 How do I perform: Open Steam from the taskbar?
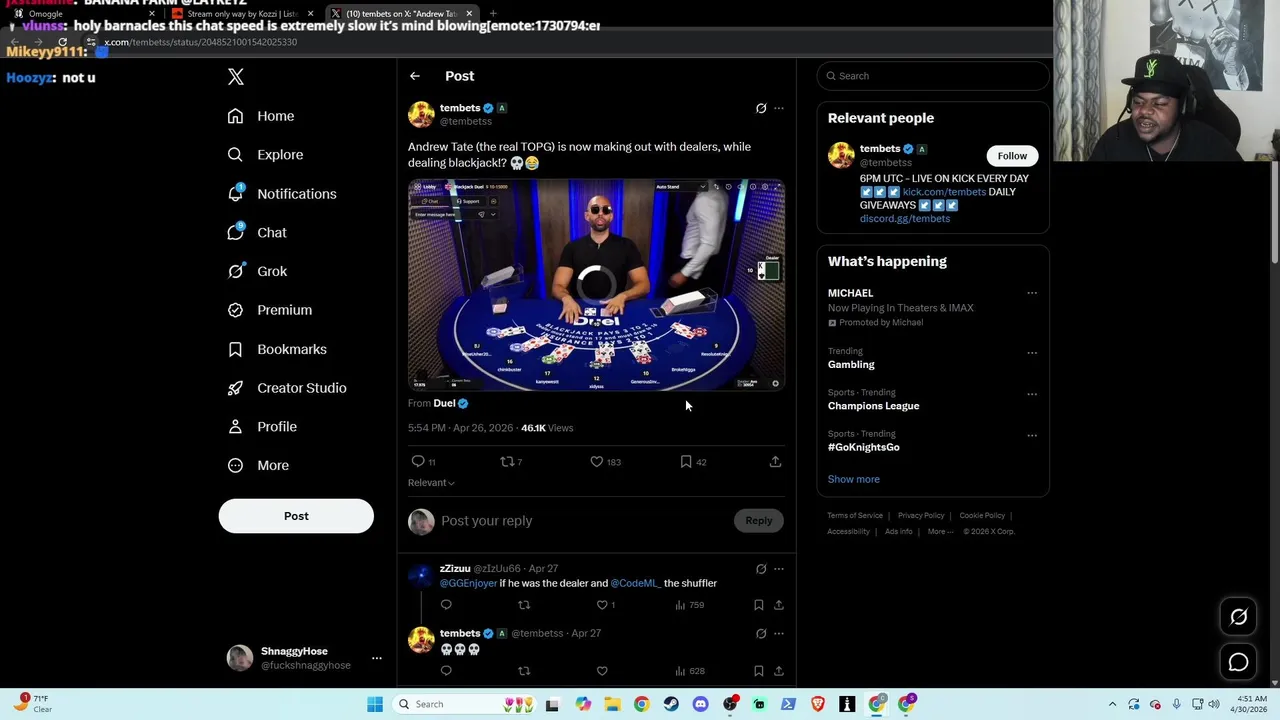coord(671,705)
